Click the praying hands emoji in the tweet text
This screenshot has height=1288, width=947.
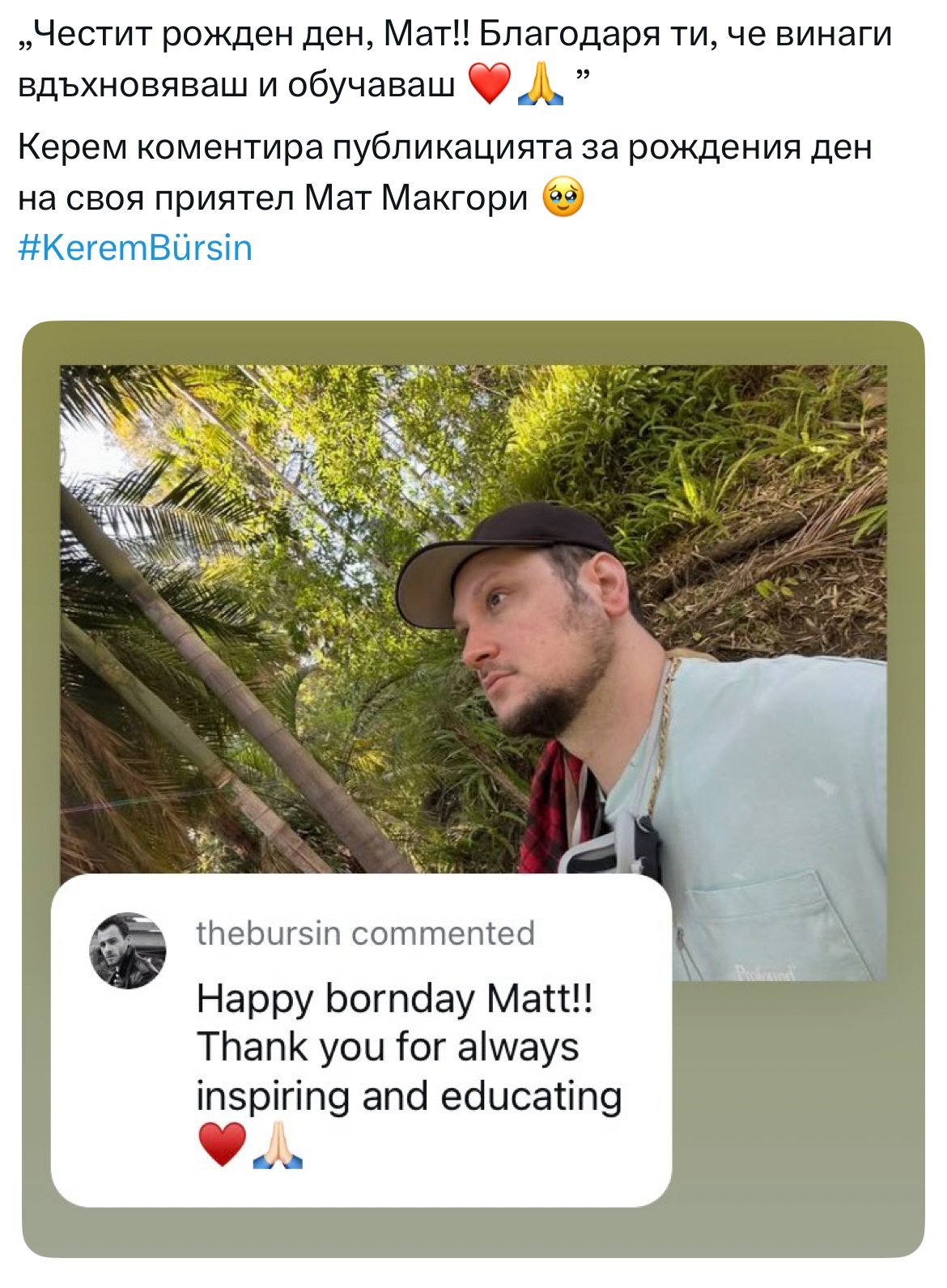tap(541, 84)
